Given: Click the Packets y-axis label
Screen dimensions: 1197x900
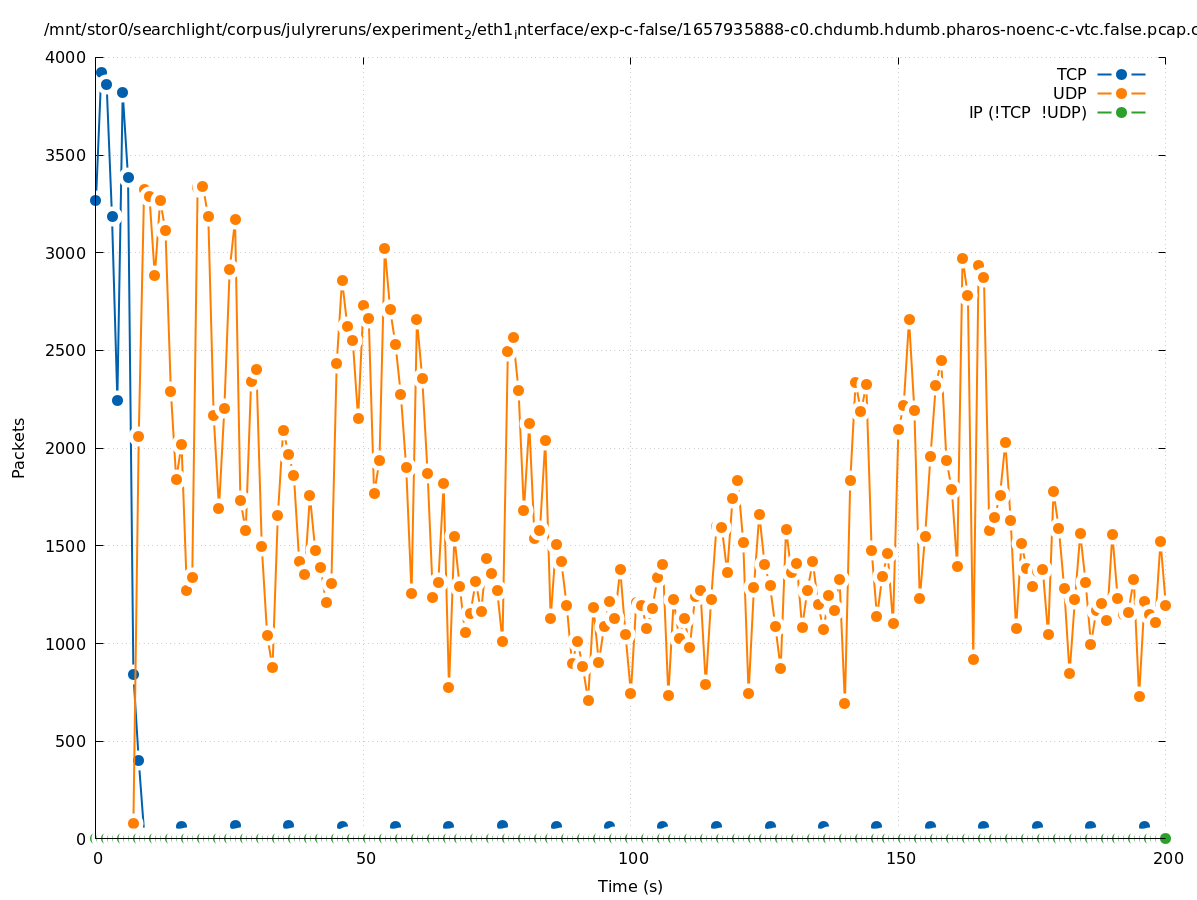Looking at the screenshot, I should [x=19, y=448].
